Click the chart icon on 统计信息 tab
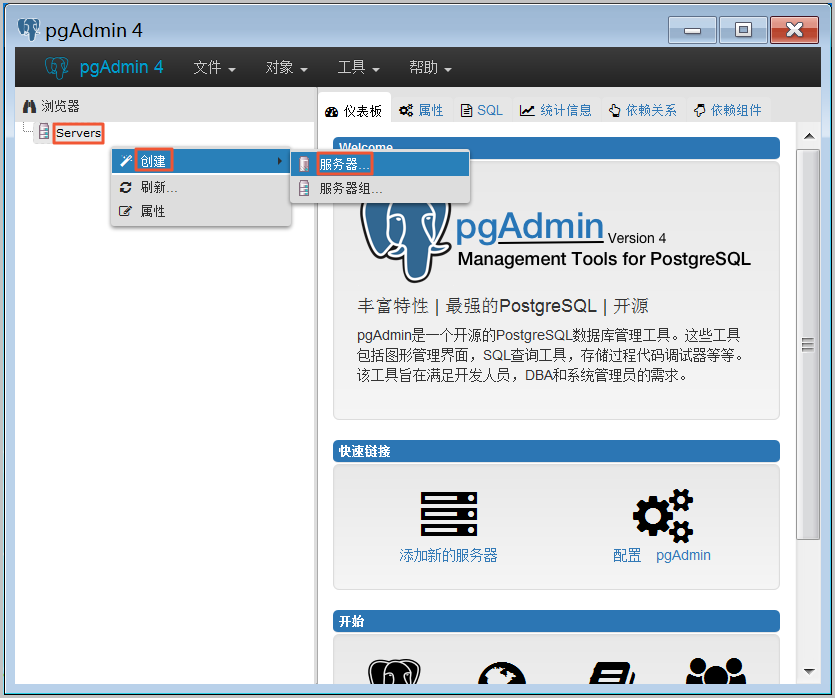This screenshot has height=698, width=835. click(x=527, y=111)
